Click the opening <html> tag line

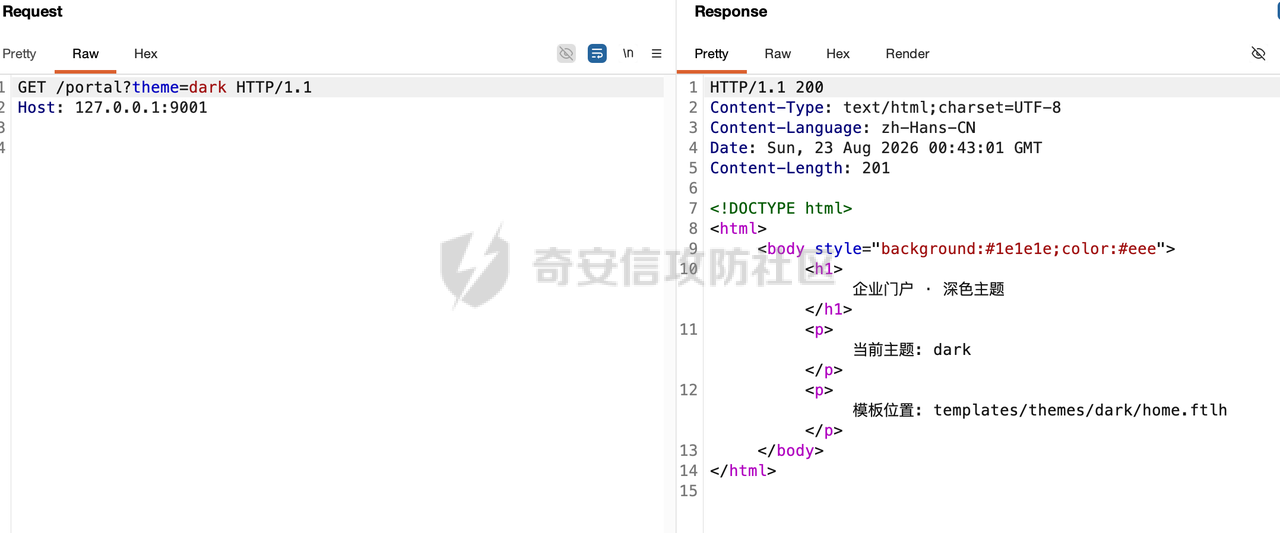pyautogui.click(x=739, y=229)
